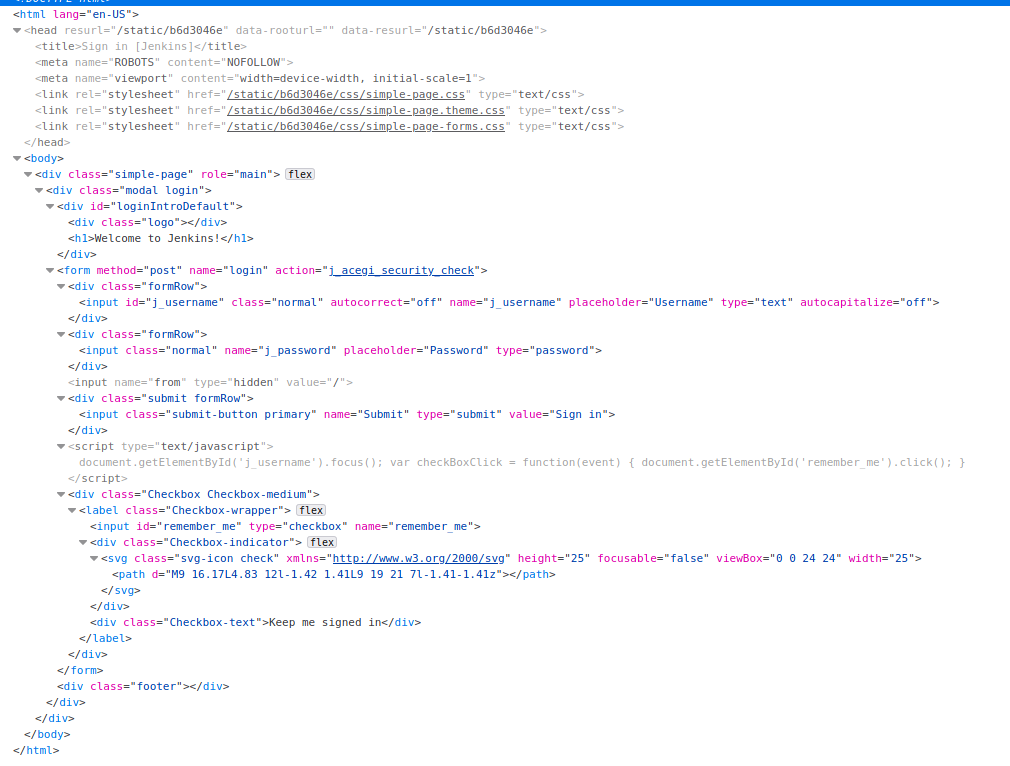
Task: Collapse the loginIntroDefault div
Action: tap(50, 206)
